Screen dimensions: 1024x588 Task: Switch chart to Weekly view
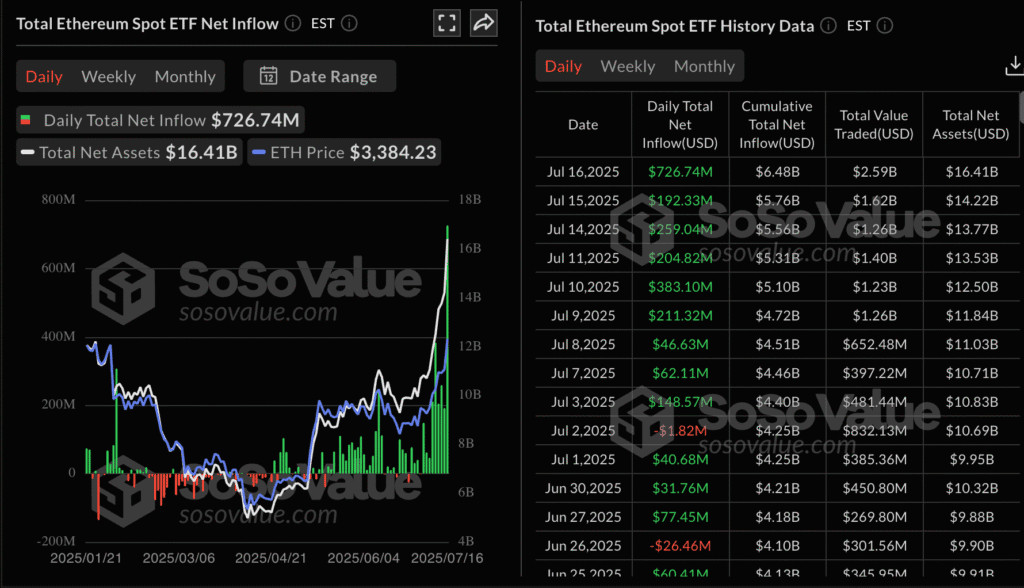point(108,76)
